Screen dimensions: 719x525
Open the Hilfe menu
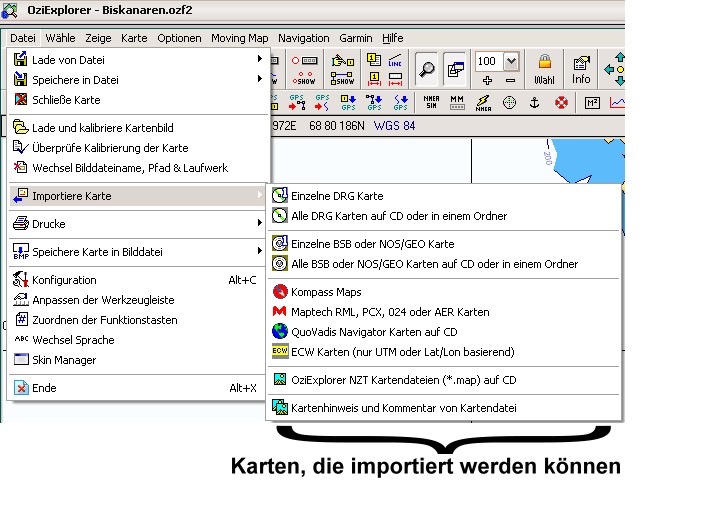393,38
